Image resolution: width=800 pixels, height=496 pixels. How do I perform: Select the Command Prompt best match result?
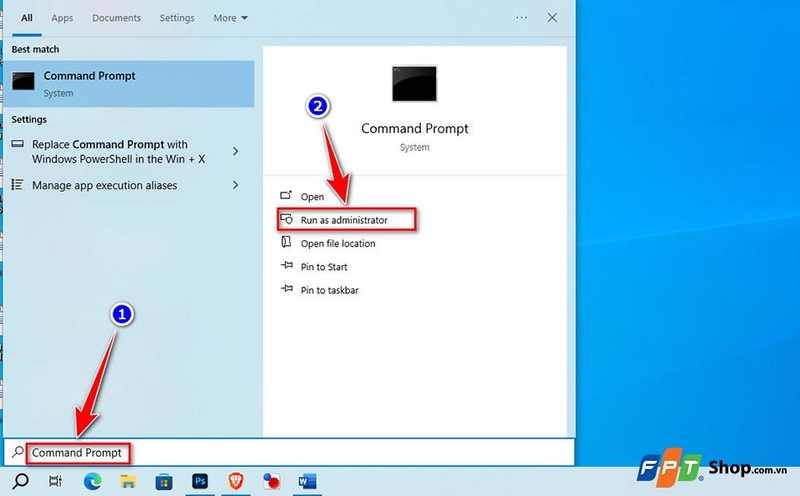tap(129, 84)
